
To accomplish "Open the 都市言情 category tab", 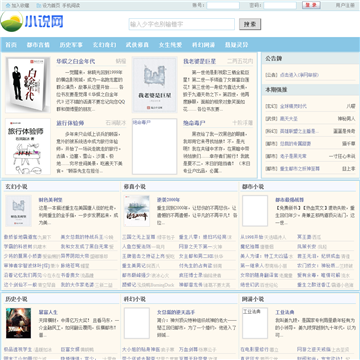I will 38,45.
